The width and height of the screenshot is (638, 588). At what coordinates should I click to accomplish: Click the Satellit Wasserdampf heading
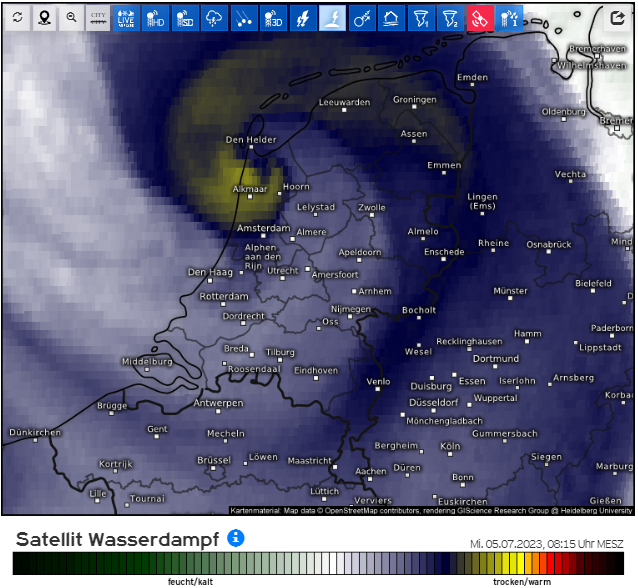coord(117,539)
